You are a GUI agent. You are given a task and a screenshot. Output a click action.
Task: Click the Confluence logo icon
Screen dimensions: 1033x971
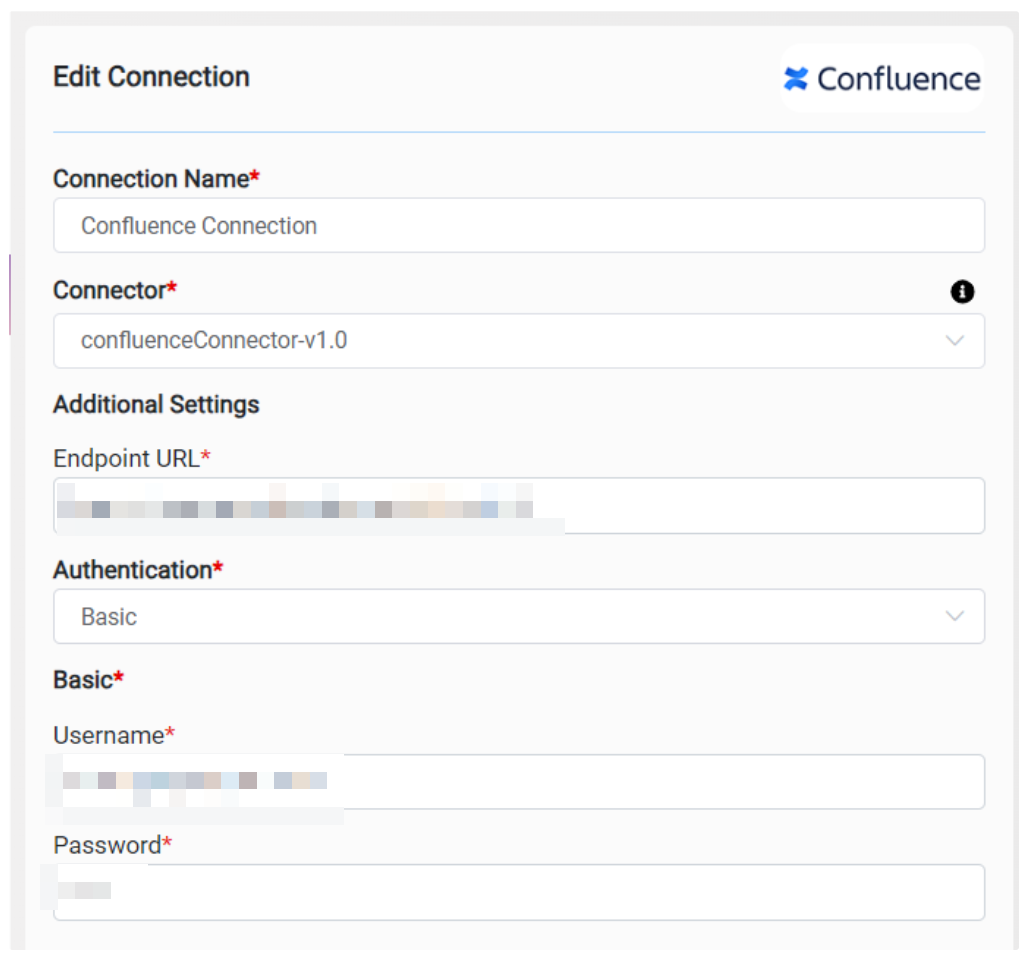tap(796, 79)
